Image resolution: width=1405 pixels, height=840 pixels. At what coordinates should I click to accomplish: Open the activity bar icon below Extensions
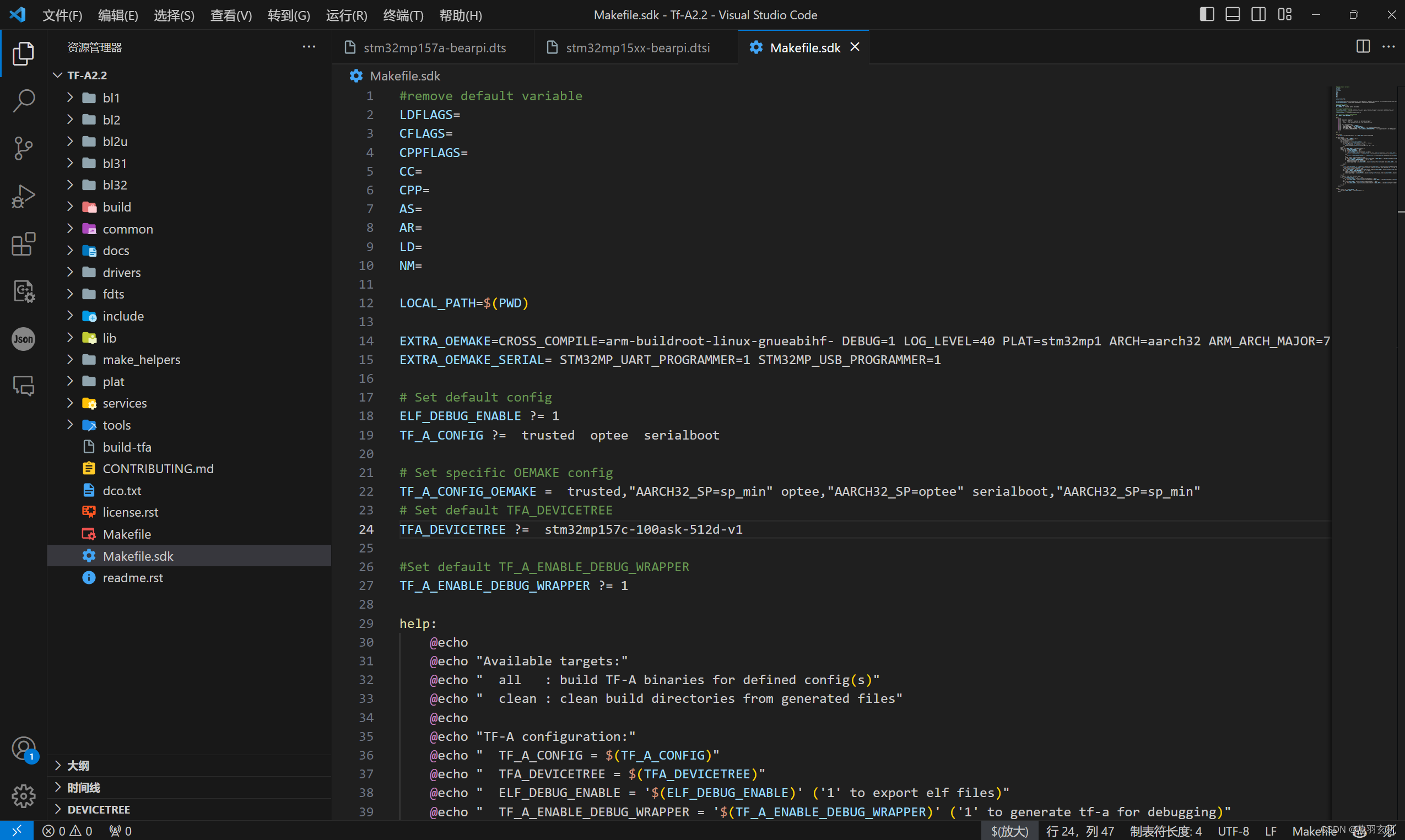[x=23, y=291]
